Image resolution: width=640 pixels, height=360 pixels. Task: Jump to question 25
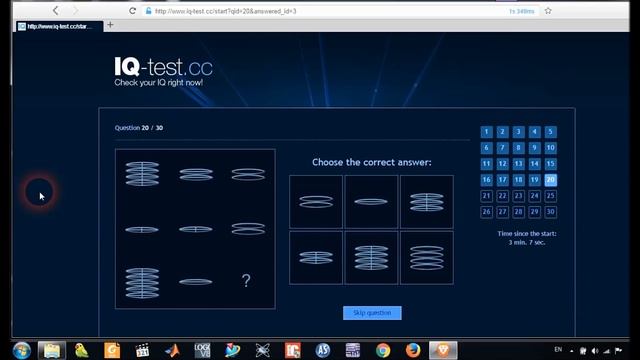coord(551,196)
